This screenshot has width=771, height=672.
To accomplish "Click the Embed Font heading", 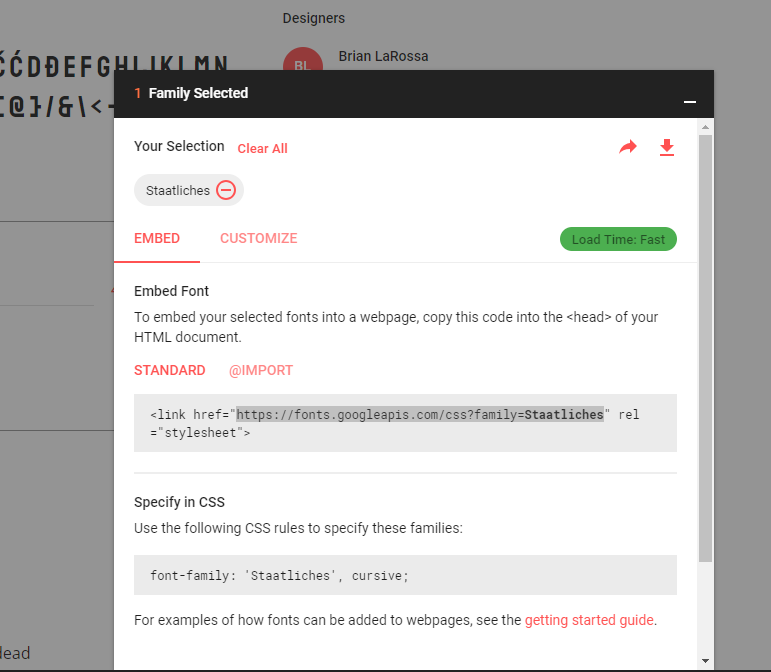I will point(171,291).
